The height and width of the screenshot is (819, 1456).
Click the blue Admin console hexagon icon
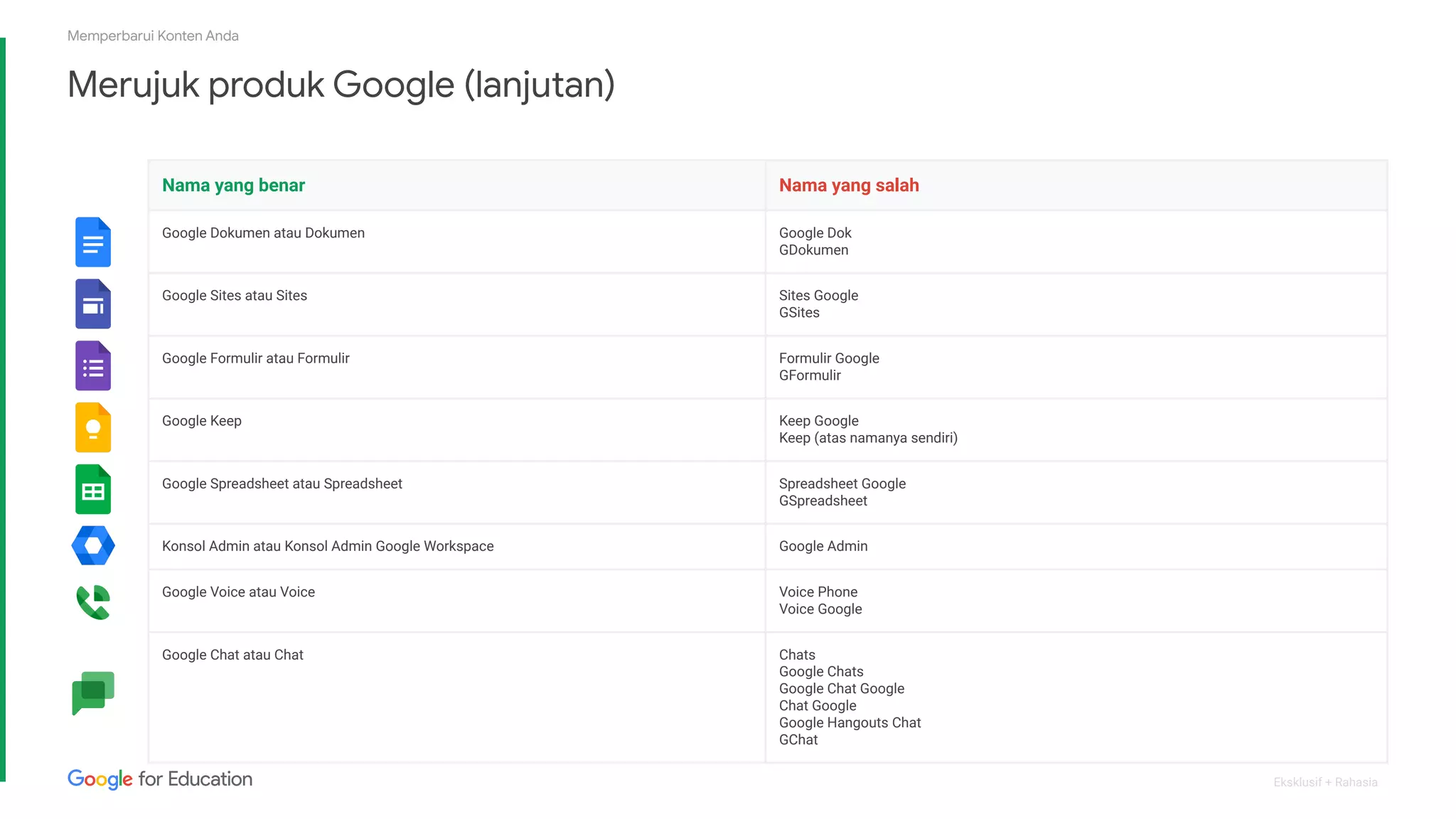[93, 545]
